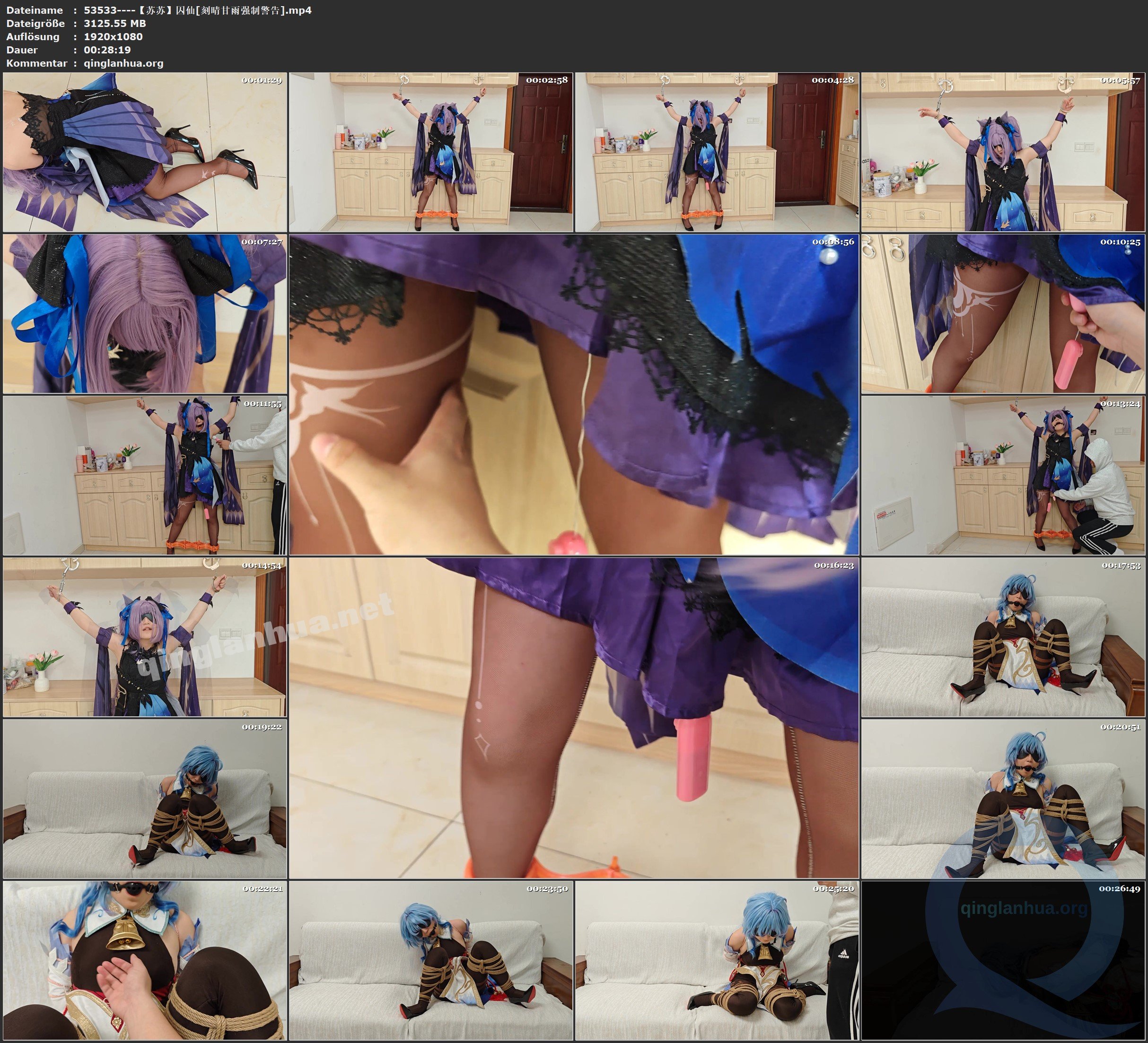Click the Auflösung label
The width and height of the screenshot is (1148, 1043).
point(33,36)
